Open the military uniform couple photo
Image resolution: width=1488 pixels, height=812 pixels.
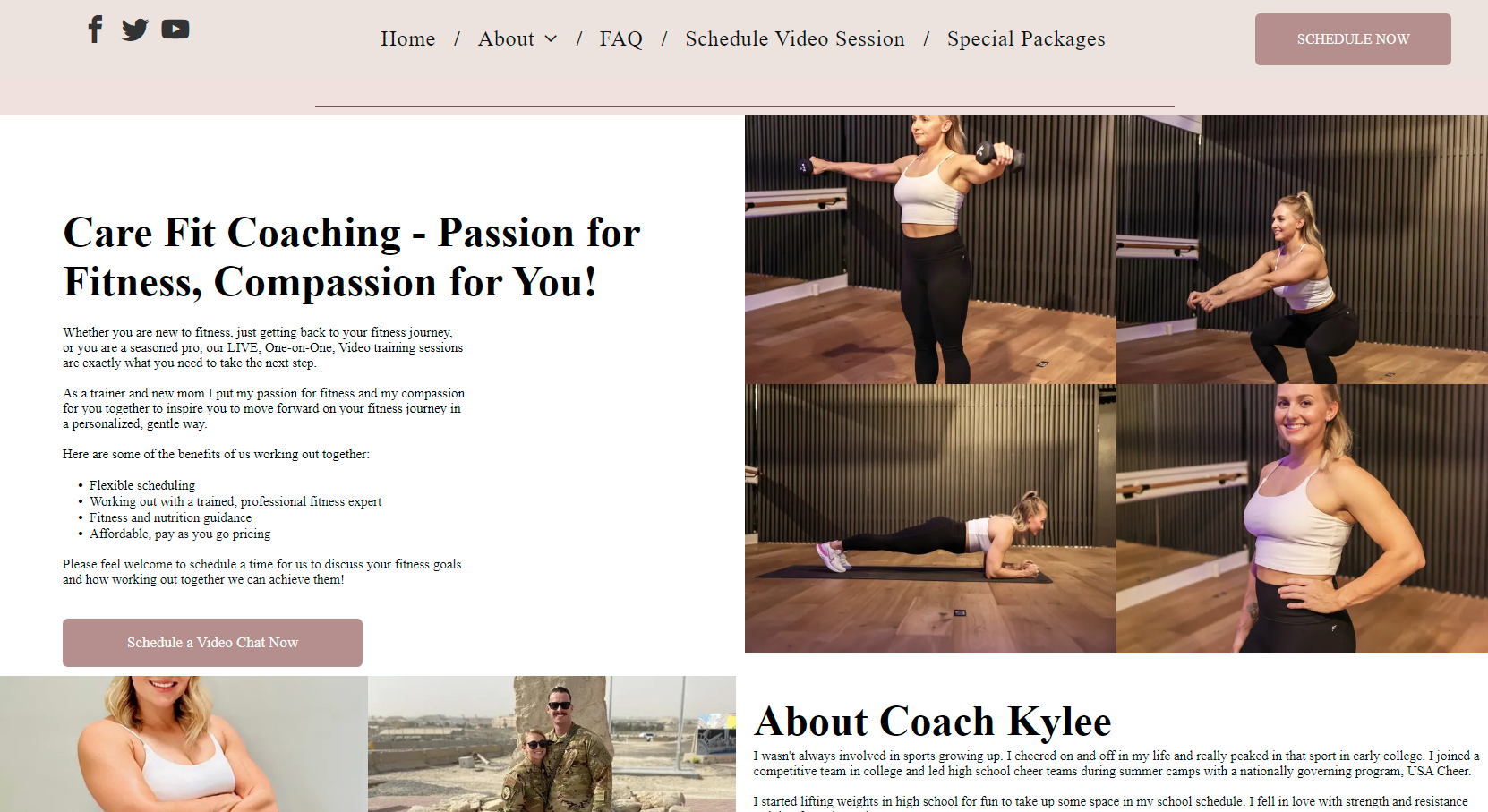pos(552,744)
